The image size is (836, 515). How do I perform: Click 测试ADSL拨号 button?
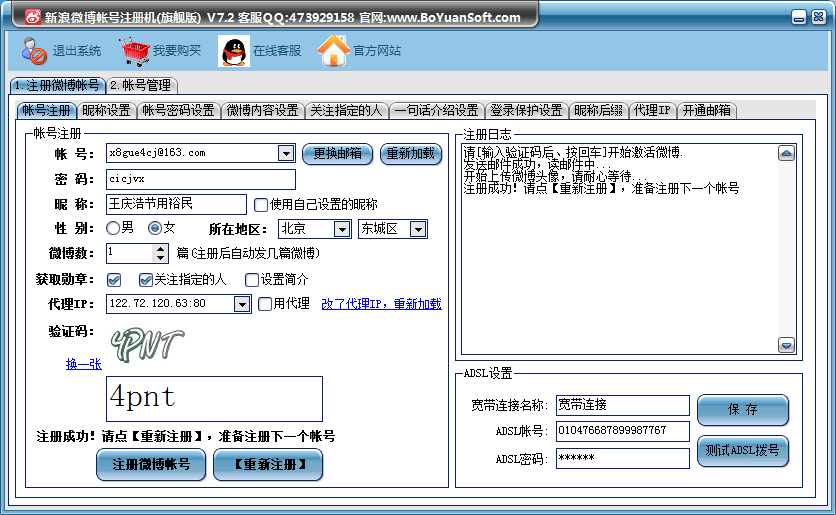(x=743, y=451)
